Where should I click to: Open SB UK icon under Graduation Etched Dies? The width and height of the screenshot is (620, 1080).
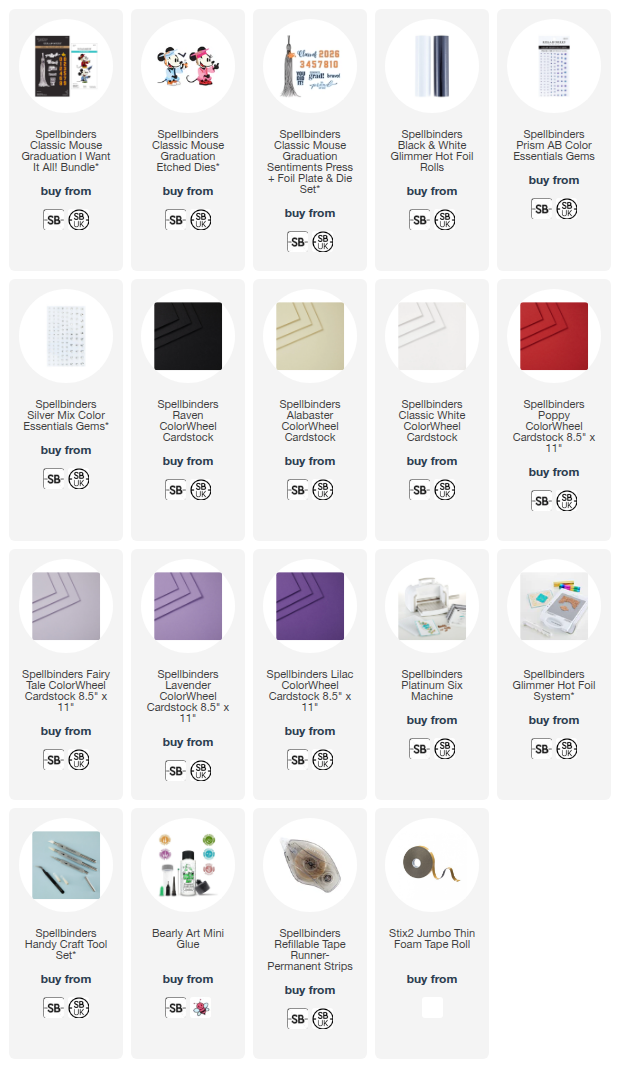(200, 220)
